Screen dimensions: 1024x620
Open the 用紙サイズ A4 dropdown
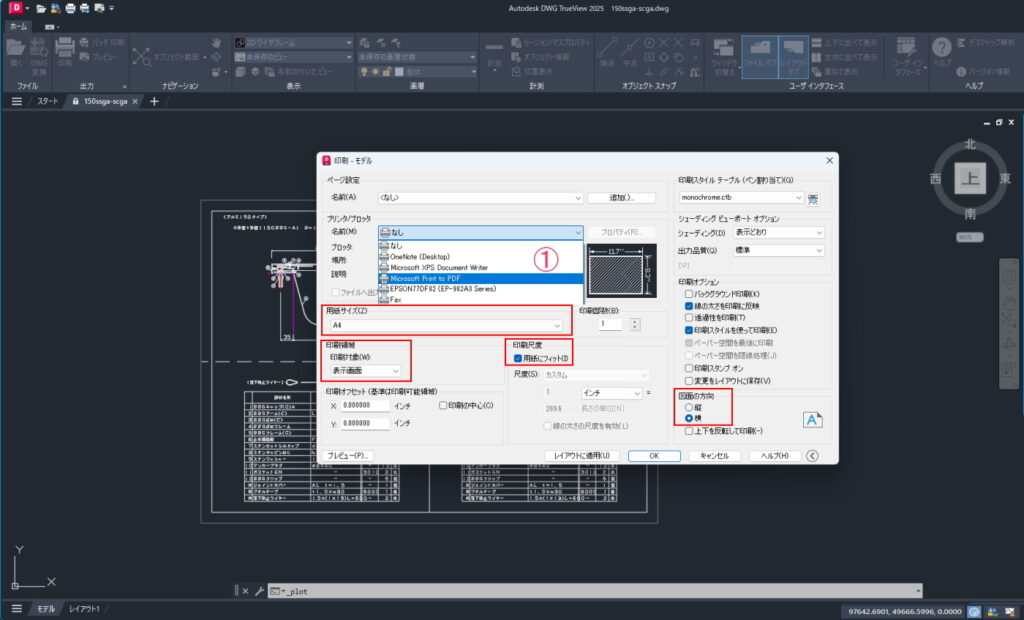(x=557, y=325)
